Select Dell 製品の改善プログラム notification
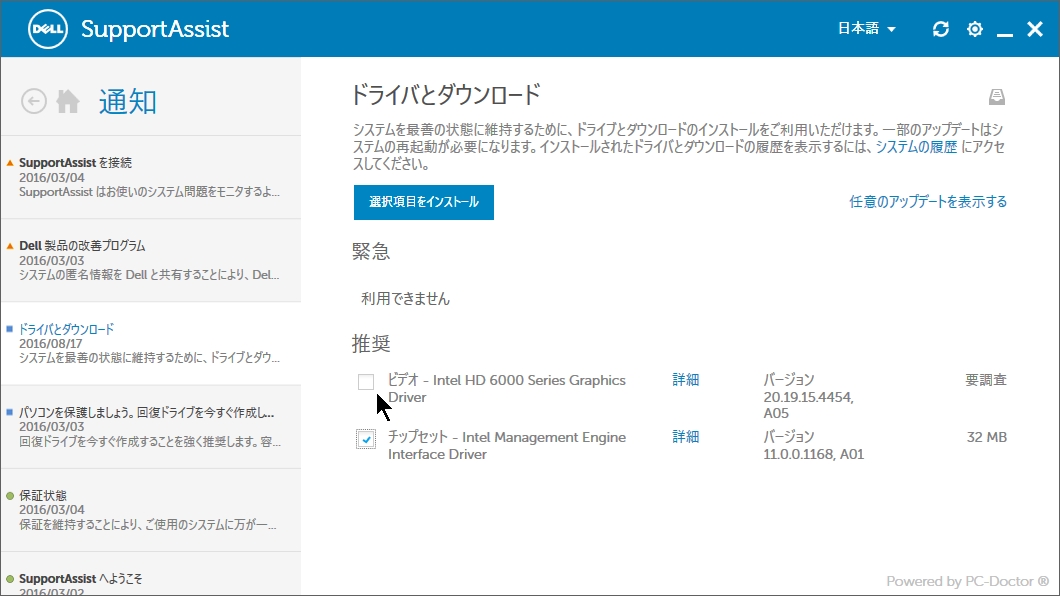 coord(151,260)
